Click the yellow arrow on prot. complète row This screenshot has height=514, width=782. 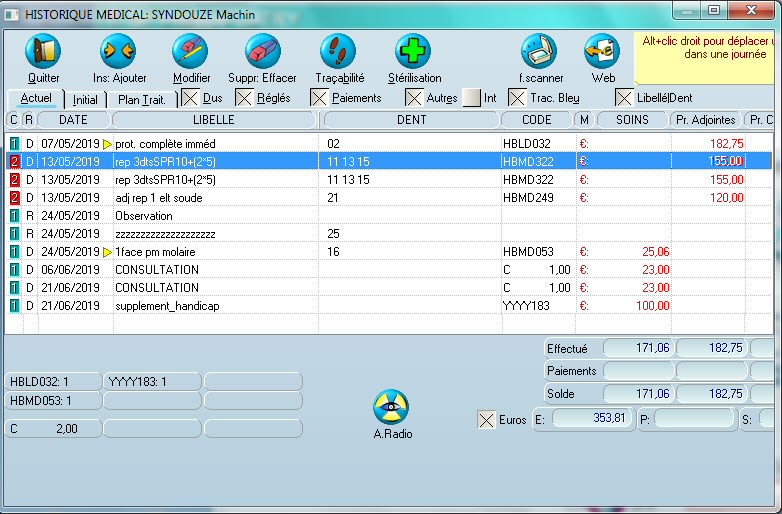click(x=107, y=144)
